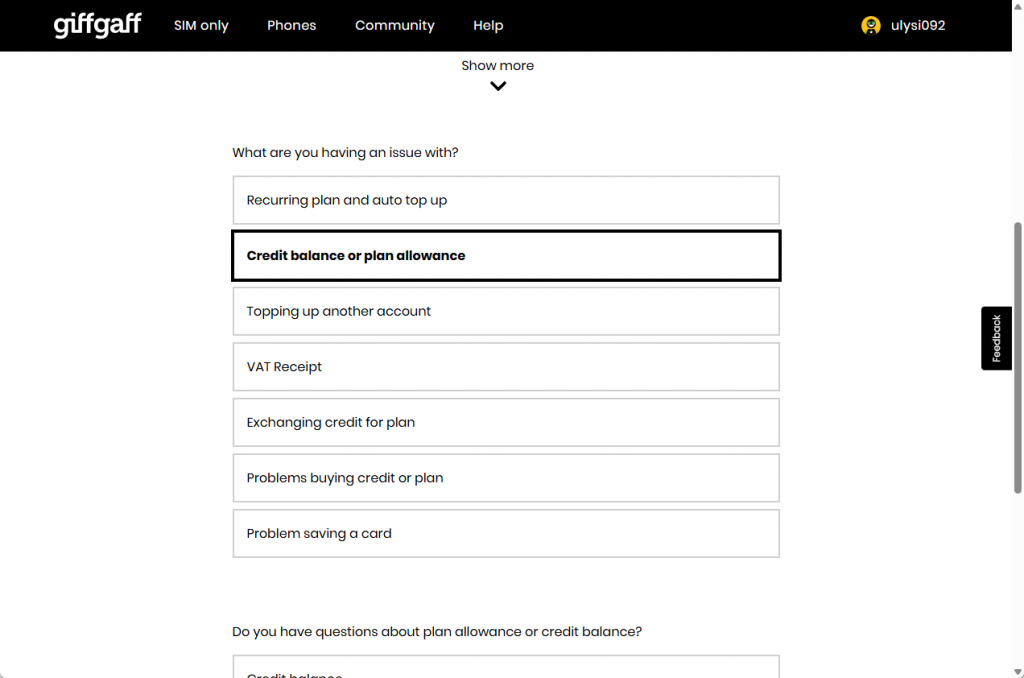Choose the VAT Receipt option
Screen dimensions: 1024x678
coord(506,366)
